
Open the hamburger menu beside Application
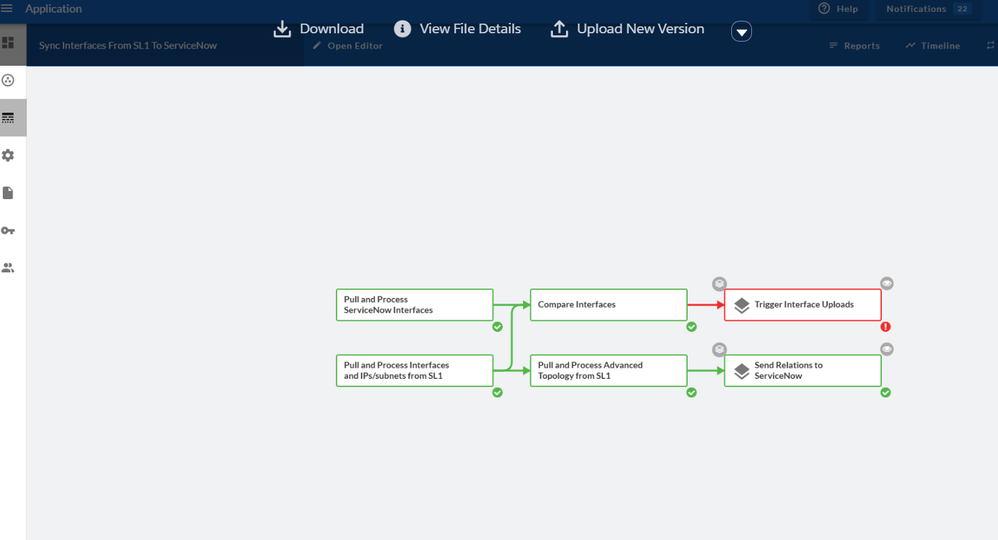pyautogui.click(x=7, y=8)
